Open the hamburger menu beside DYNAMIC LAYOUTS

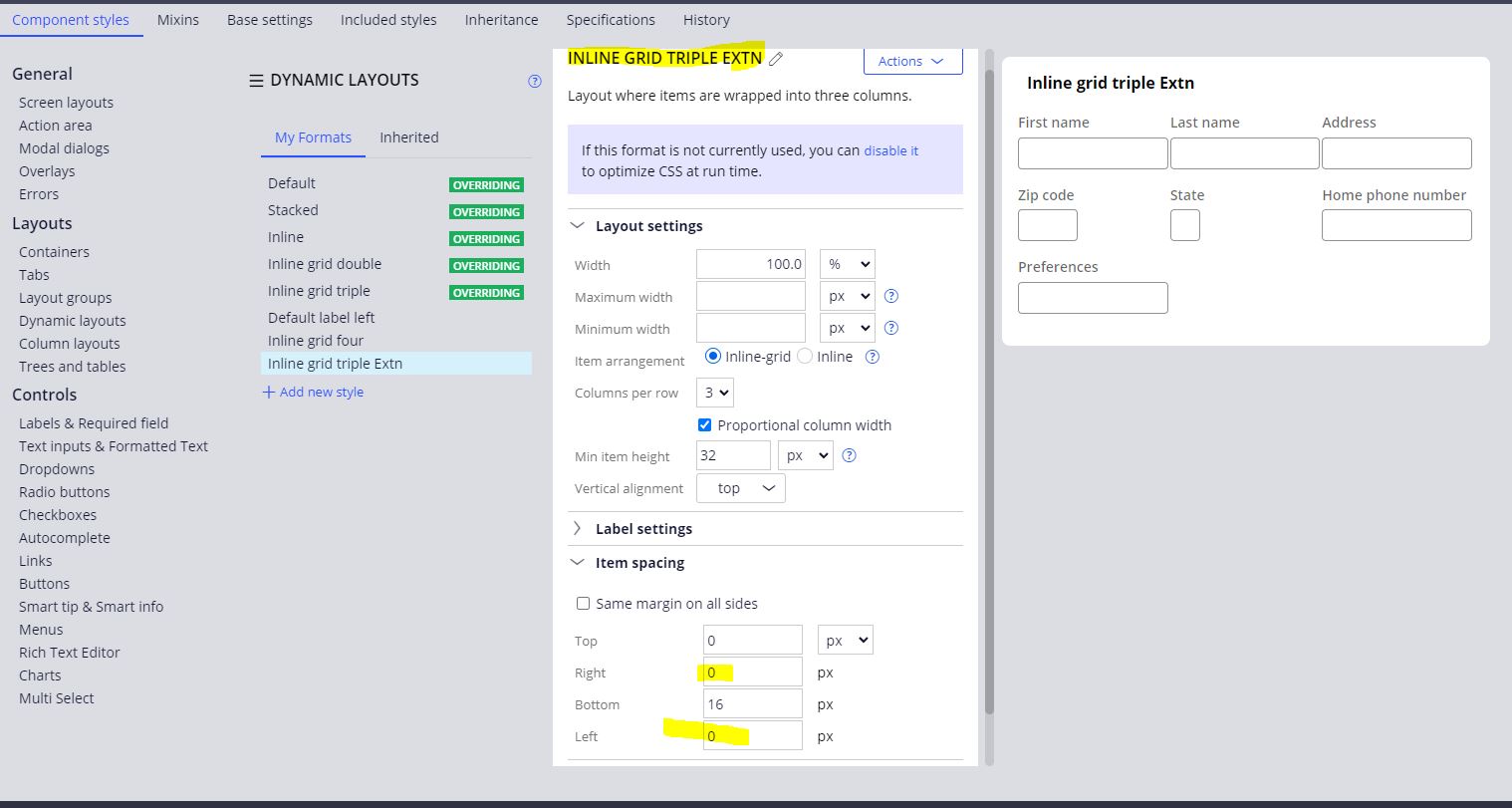click(256, 80)
